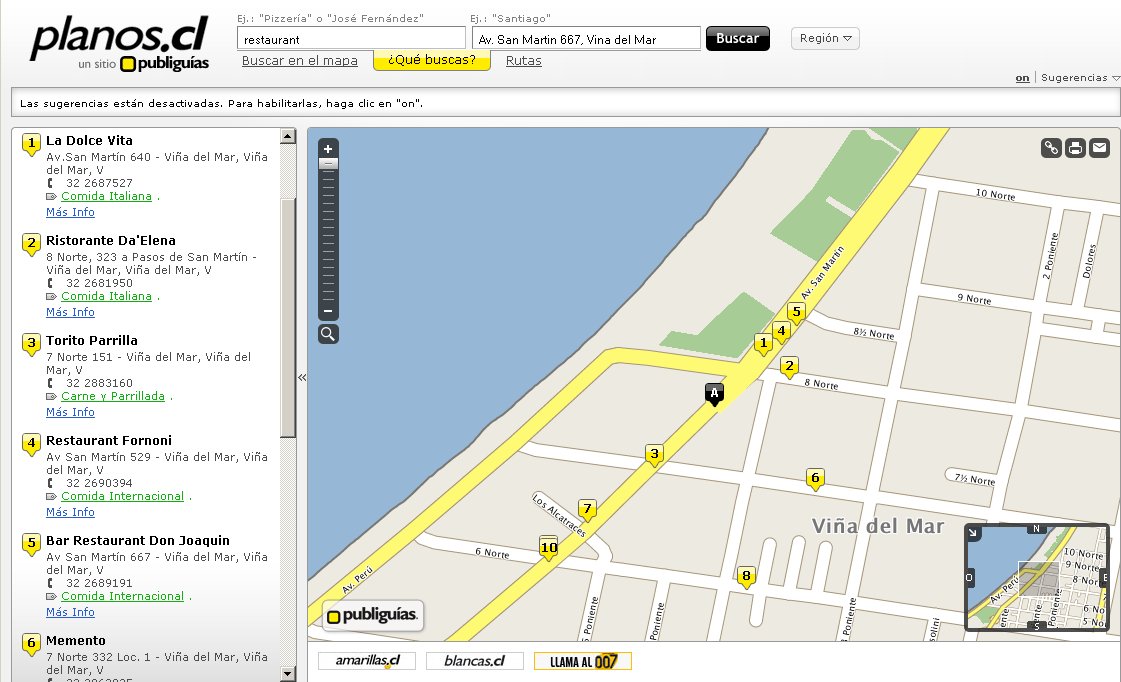Screen dimensions: 1121x682
Task: Click the magnifier icon below the zoom bar
Action: pos(328,334)
